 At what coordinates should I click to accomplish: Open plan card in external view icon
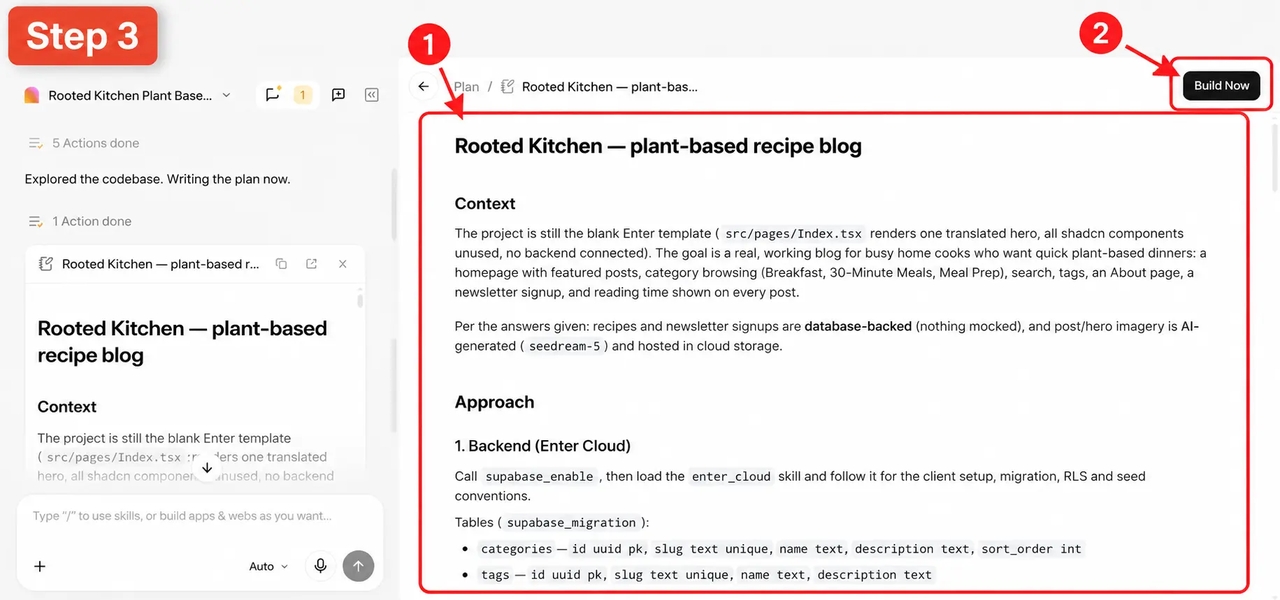pos(312,264)
